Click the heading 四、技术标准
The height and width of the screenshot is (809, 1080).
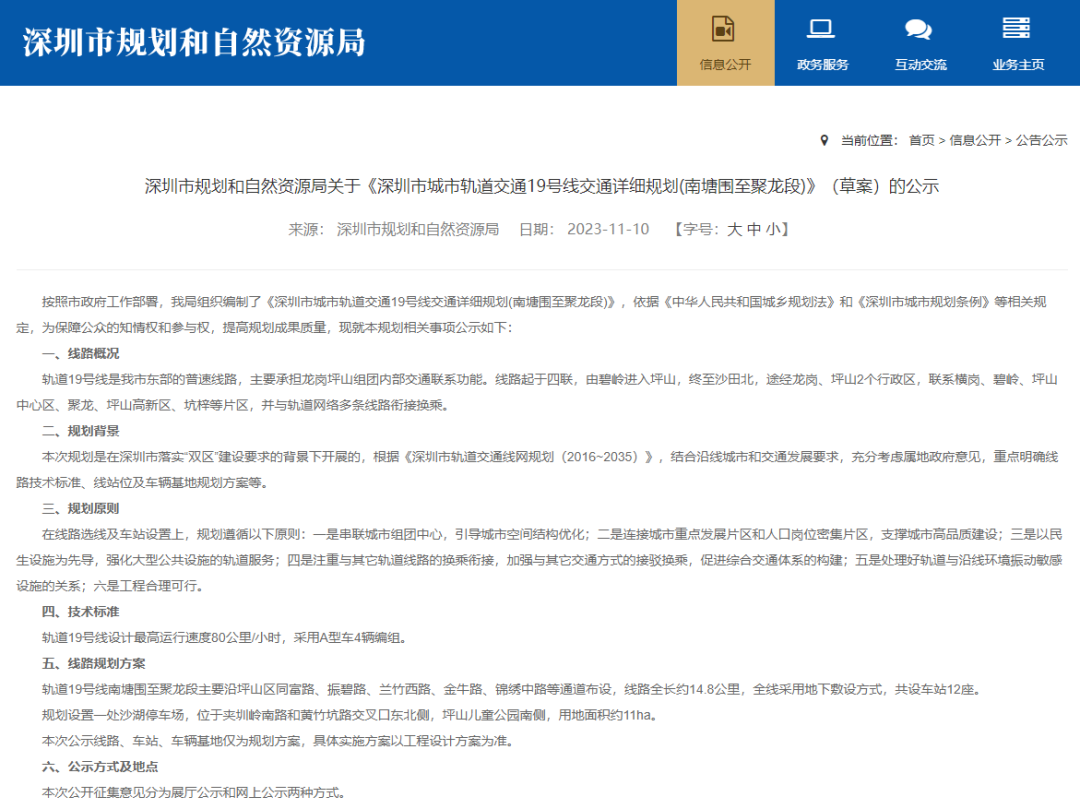point(81,612)
